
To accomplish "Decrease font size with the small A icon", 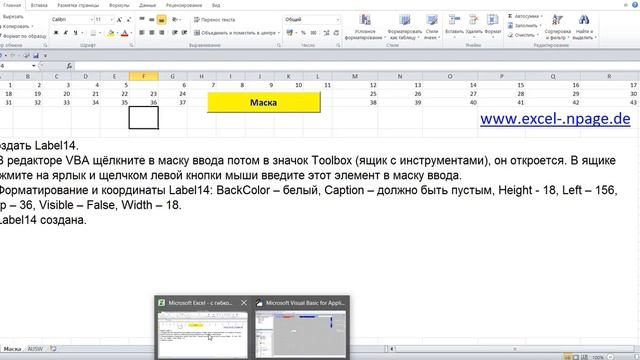I will point(129,20).
